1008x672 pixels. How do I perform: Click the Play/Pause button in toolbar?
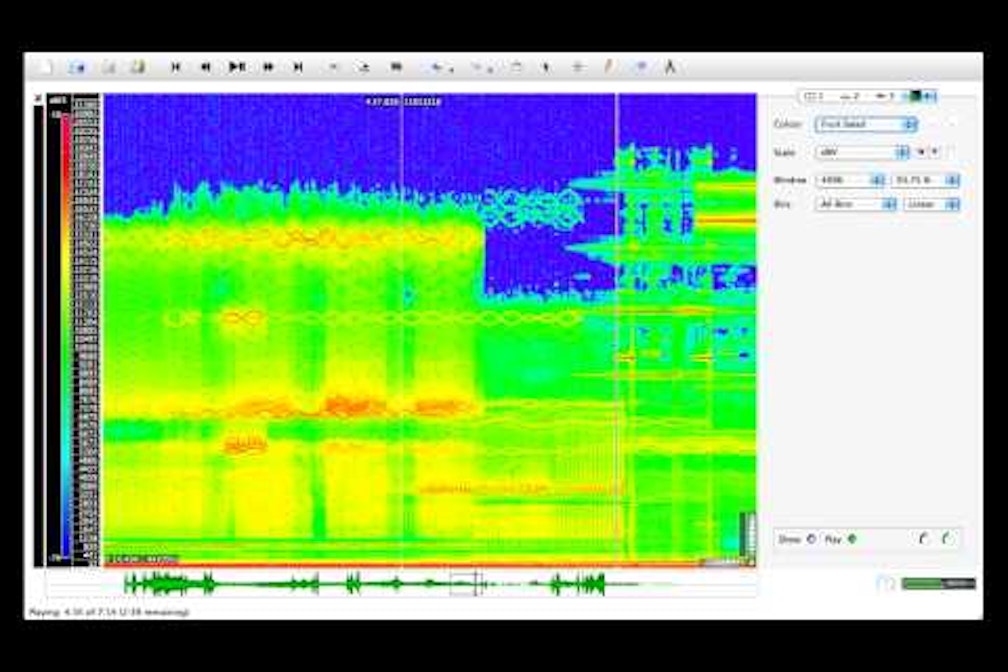(x=236, y=67)
